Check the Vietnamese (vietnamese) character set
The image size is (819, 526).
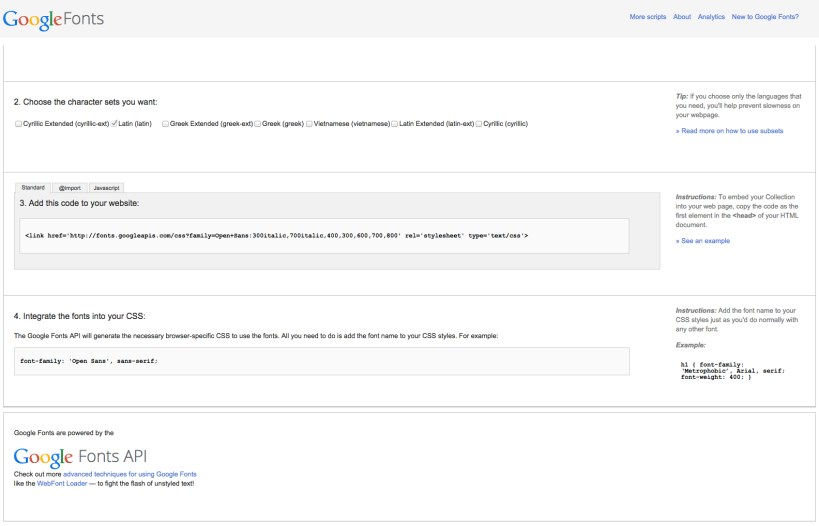tap(309, 124)
